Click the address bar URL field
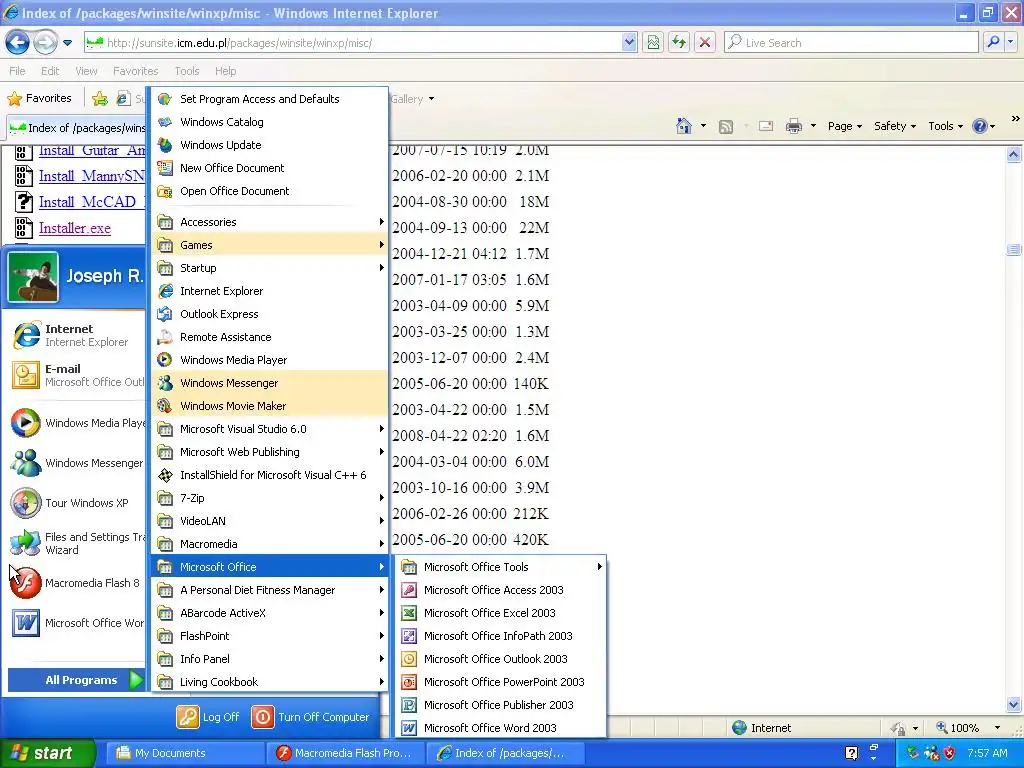 pyautogui.click(x=353, y=42)
